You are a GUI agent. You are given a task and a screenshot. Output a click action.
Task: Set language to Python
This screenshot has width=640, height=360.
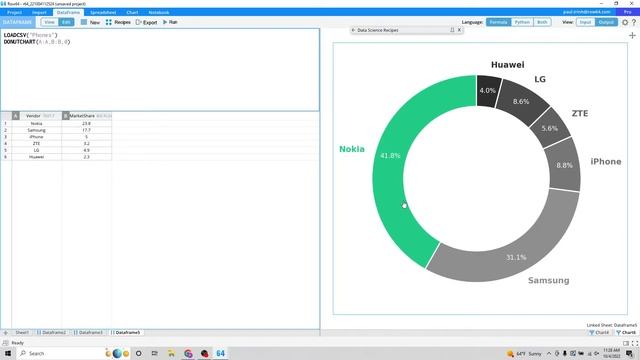point(522,22)
